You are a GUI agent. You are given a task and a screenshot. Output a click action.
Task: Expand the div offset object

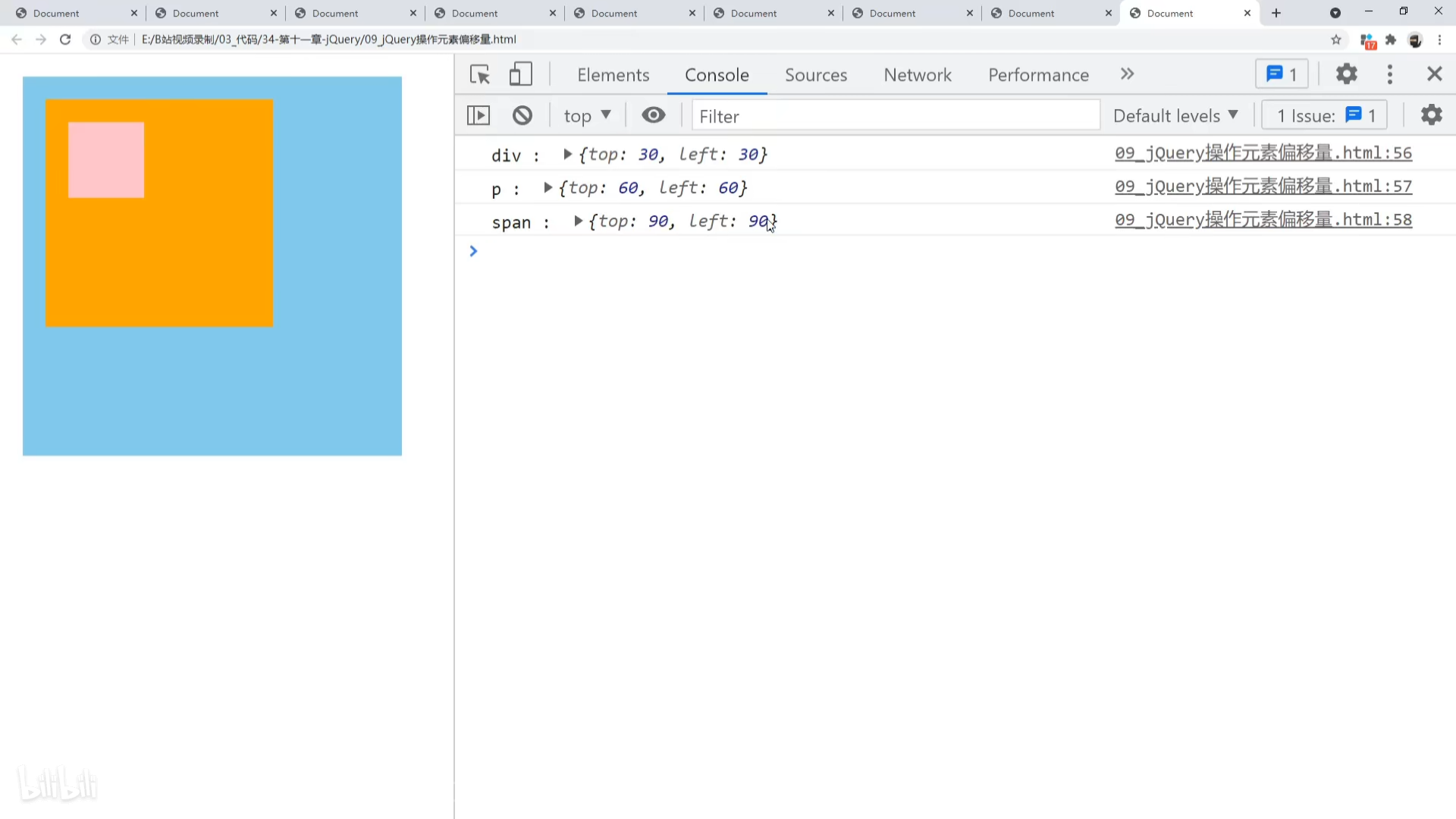(x=567, y=154)
